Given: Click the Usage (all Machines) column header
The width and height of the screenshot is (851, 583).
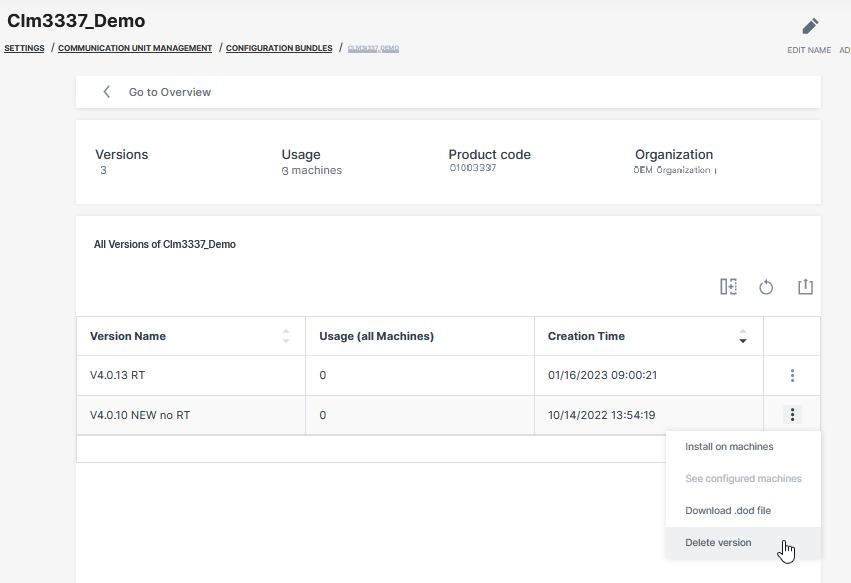Looking at the screenshot, I should (x=376, y=336).
